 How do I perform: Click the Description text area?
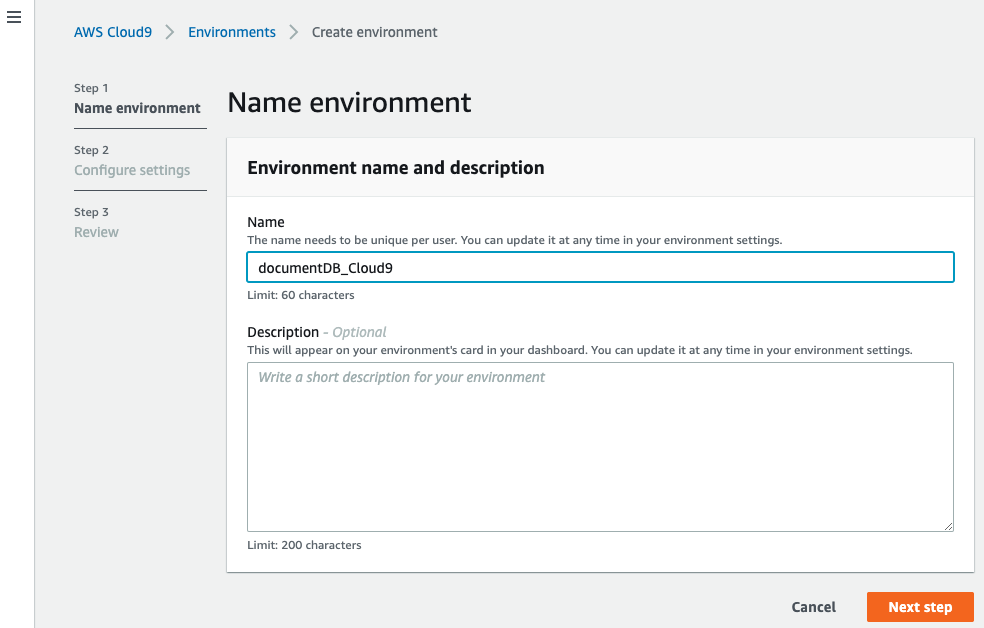click(x=600, y=446)
